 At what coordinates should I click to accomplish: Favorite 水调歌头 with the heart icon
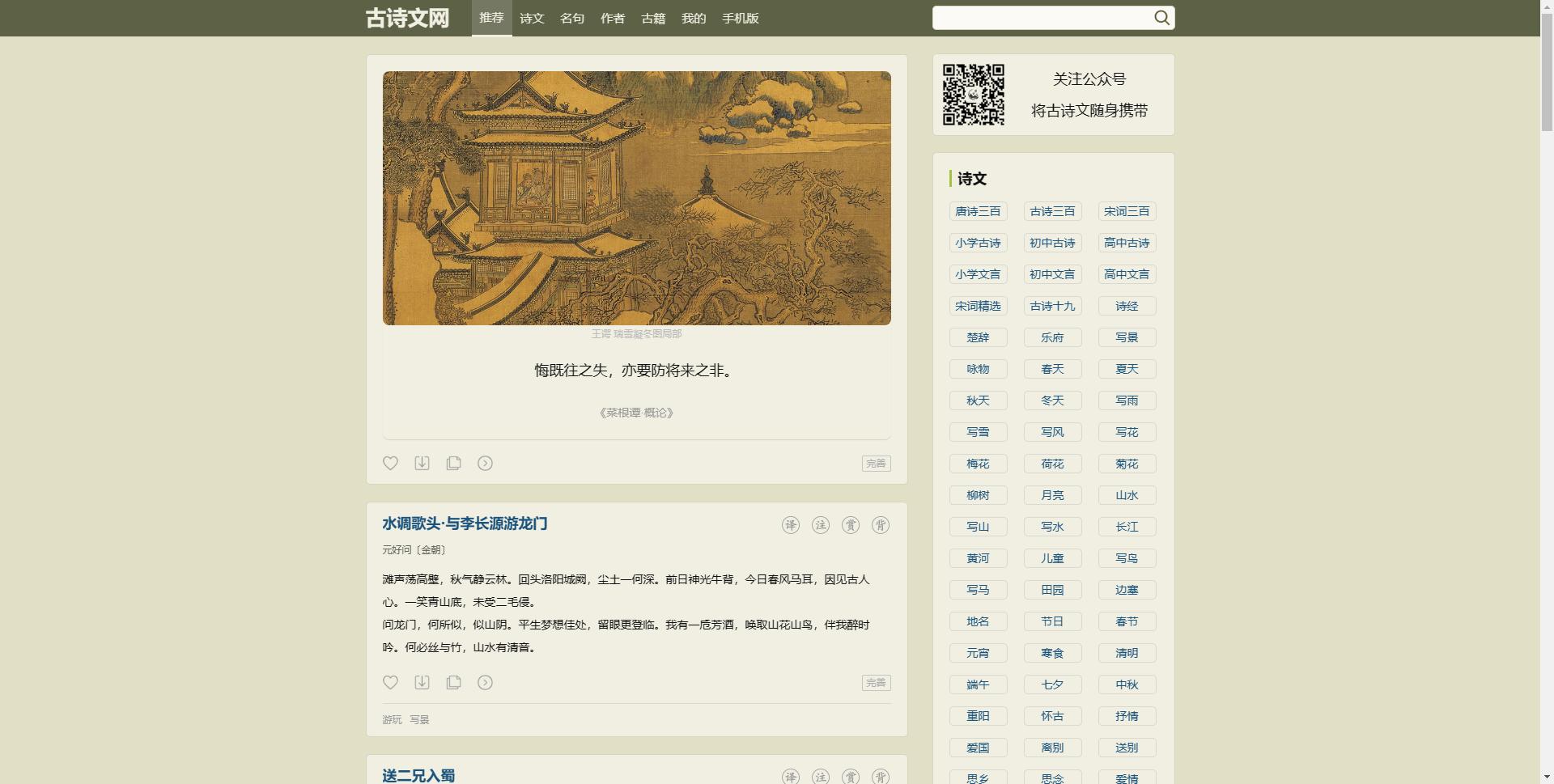click(391, 682)
